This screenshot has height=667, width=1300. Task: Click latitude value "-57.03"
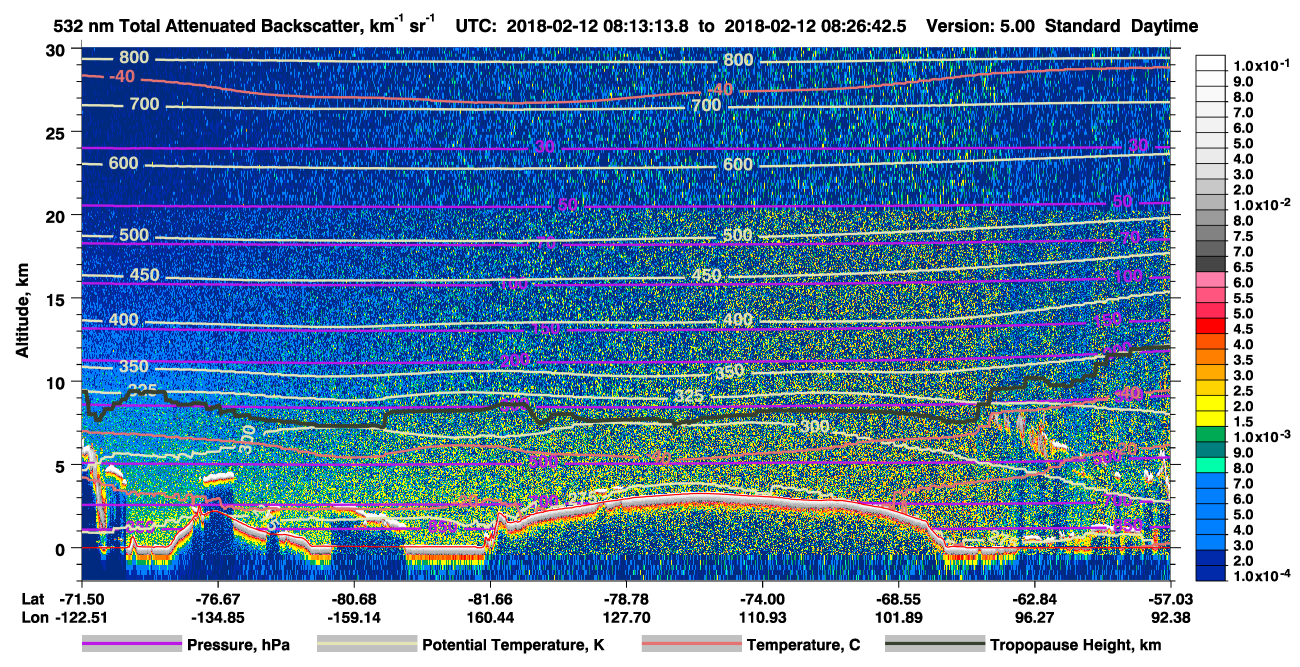point(1171,600)
